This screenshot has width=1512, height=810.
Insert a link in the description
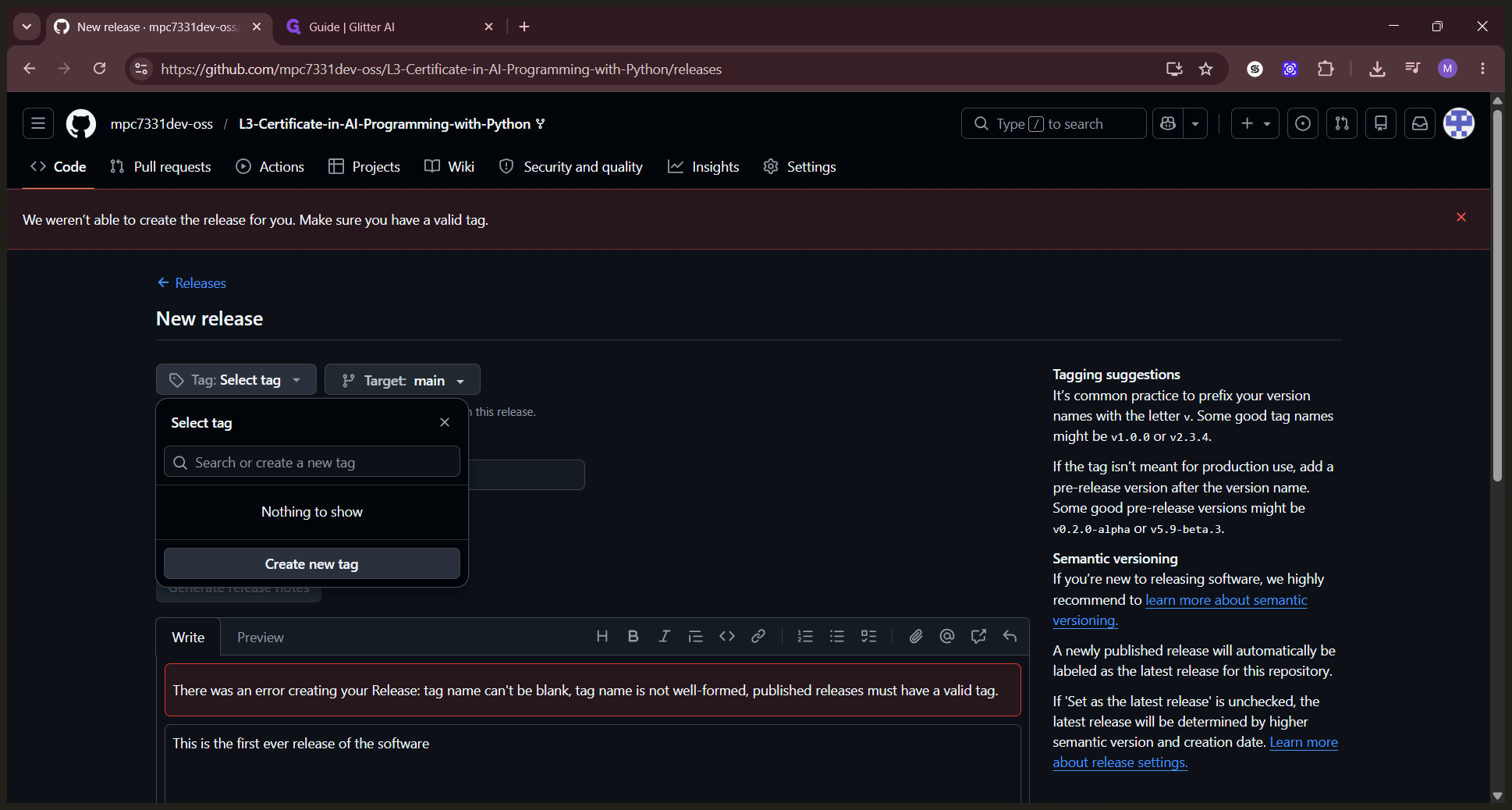(x=758, y=637)
